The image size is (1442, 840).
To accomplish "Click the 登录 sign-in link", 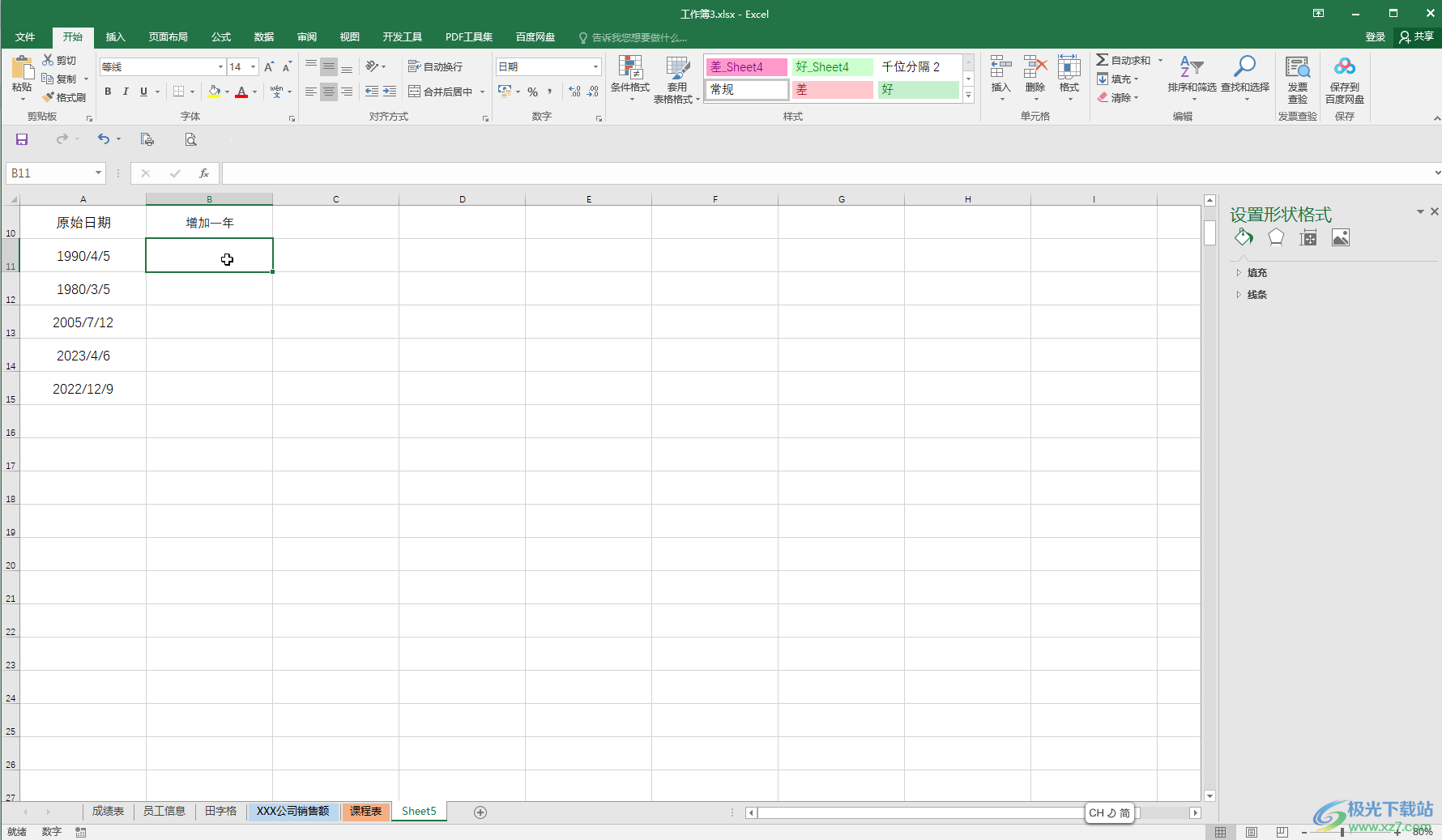I will [1376, 36].
